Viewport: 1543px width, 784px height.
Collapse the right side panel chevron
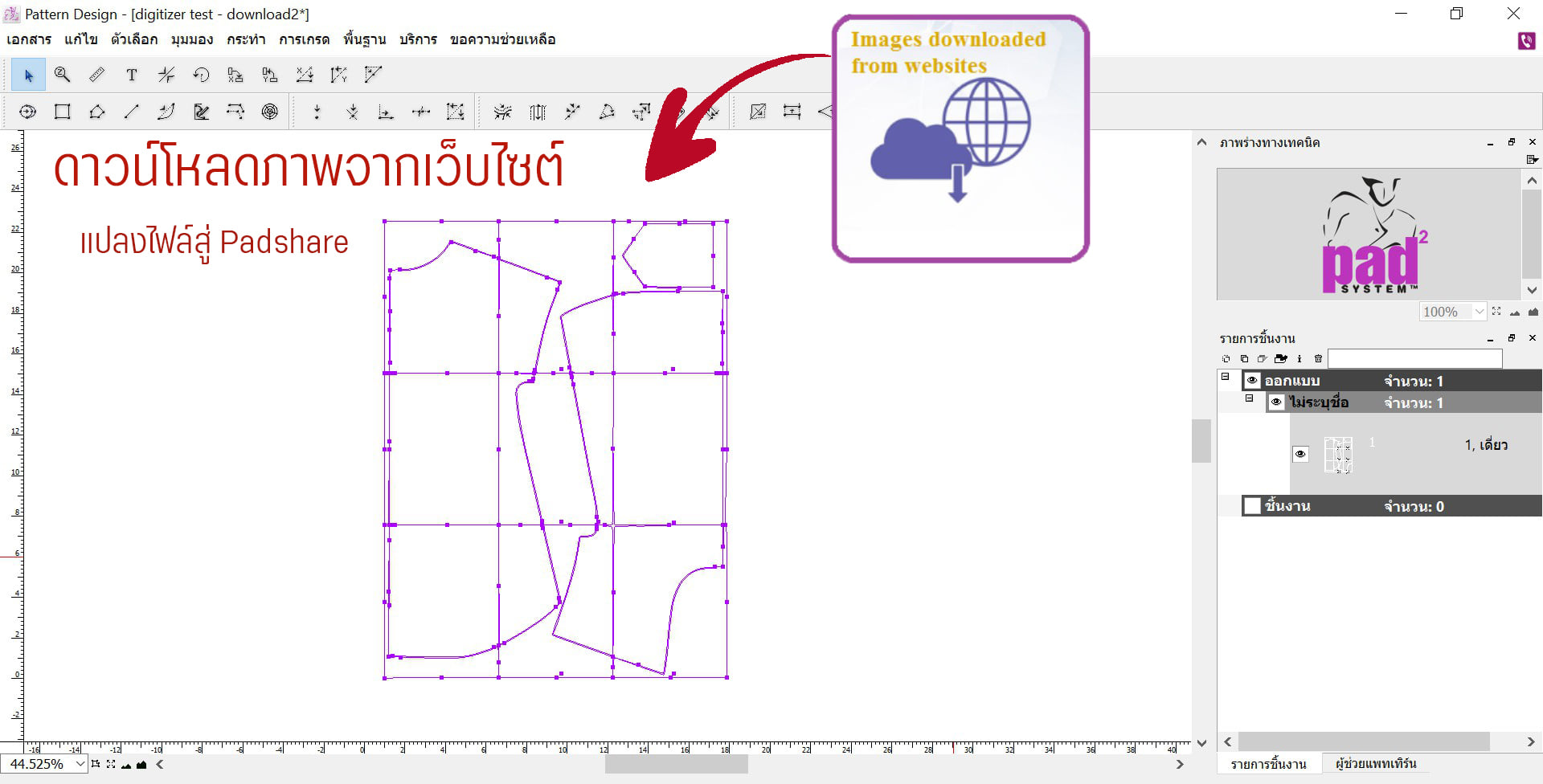[x=1201, y=142]
